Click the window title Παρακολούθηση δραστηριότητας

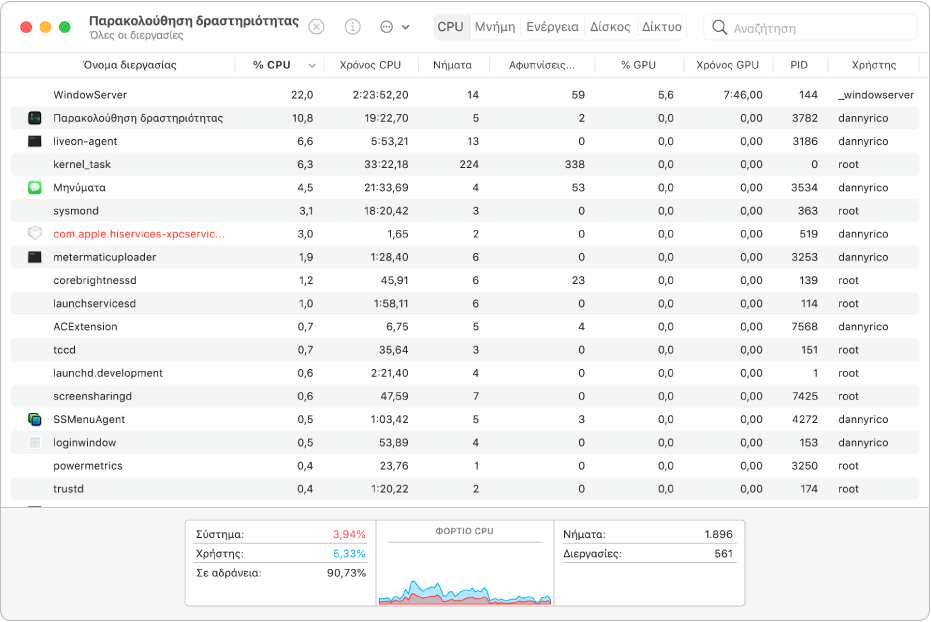pyautogui.click(x=194, y=21)
